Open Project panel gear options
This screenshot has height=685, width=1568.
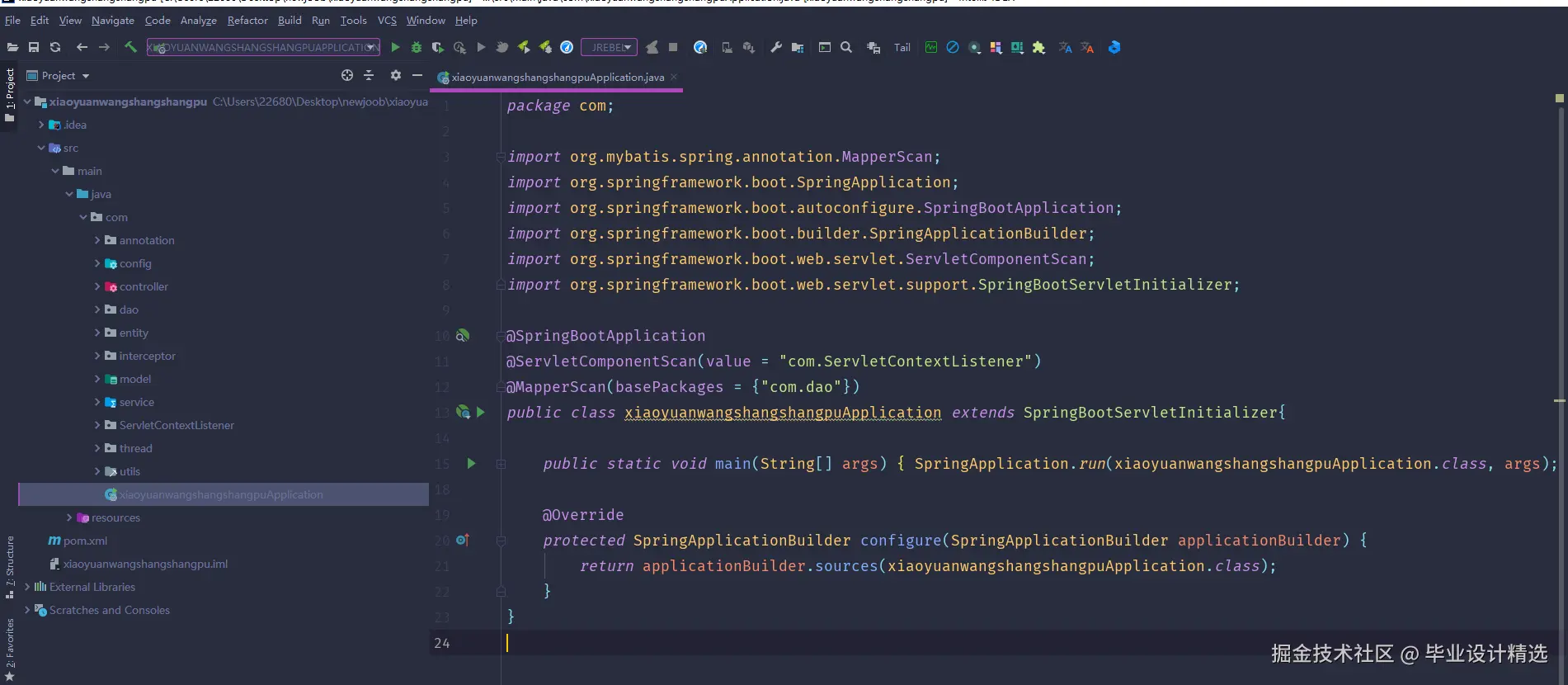point(396,76)
